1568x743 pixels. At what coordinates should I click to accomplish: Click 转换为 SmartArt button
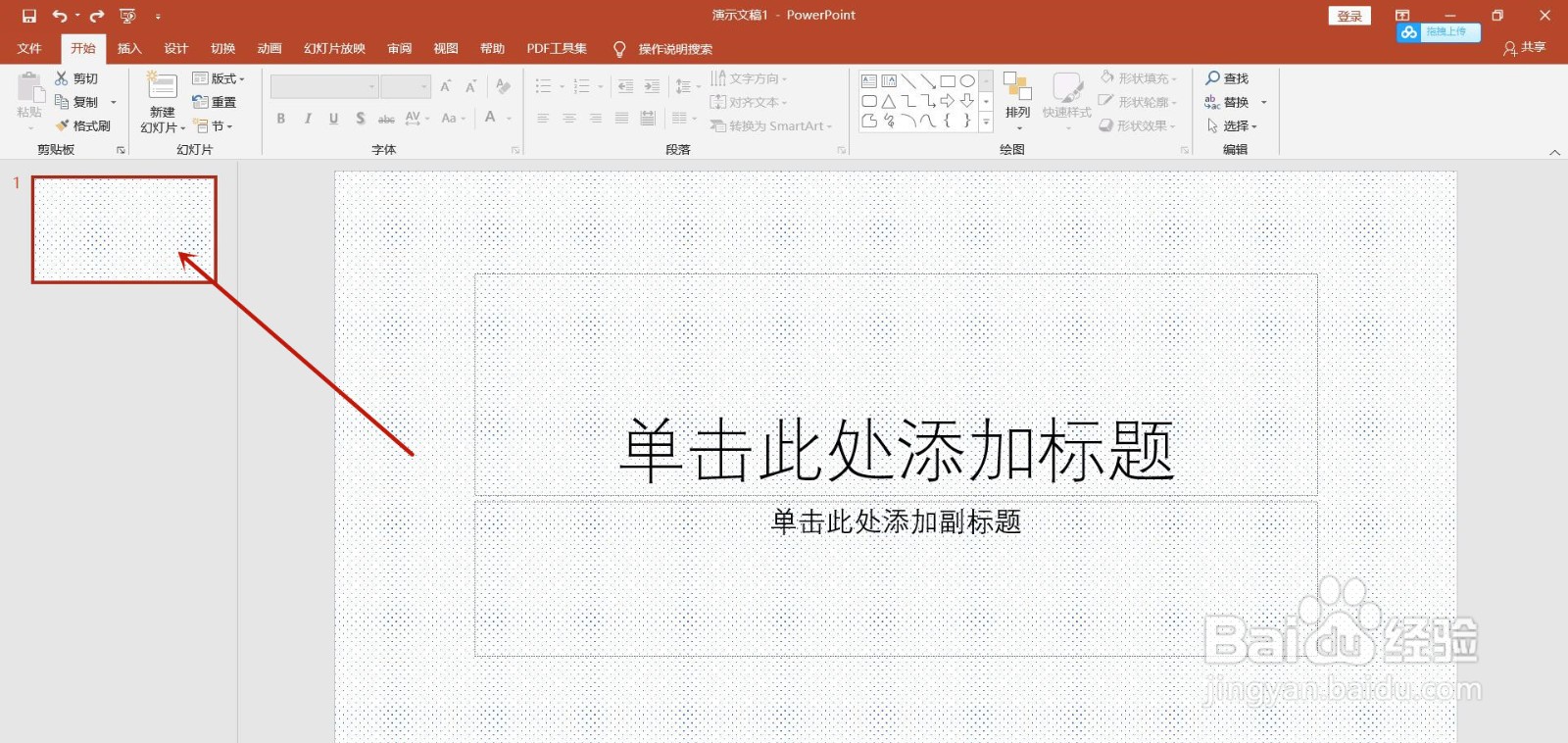pyautogui.click(x=770, y=126)
